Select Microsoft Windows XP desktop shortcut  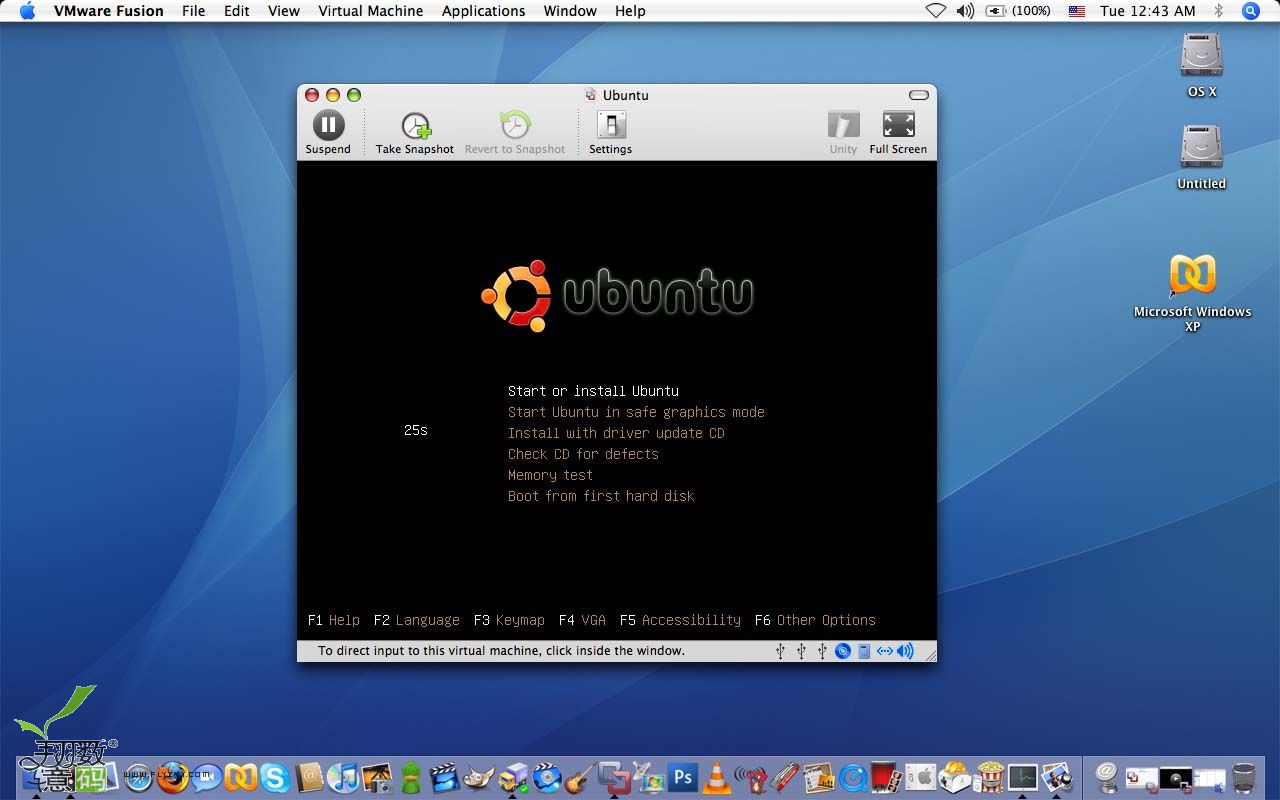(1193, 292)
